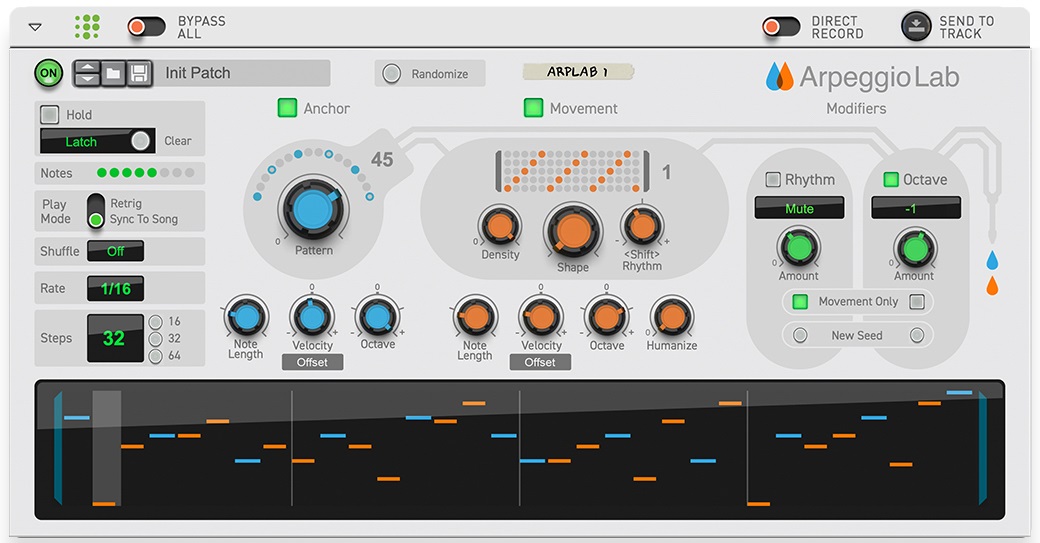Viewport: 1040px width, 543px height.
Task: Click the ARPLAB 1 tape label
Action: click(578, 72)
